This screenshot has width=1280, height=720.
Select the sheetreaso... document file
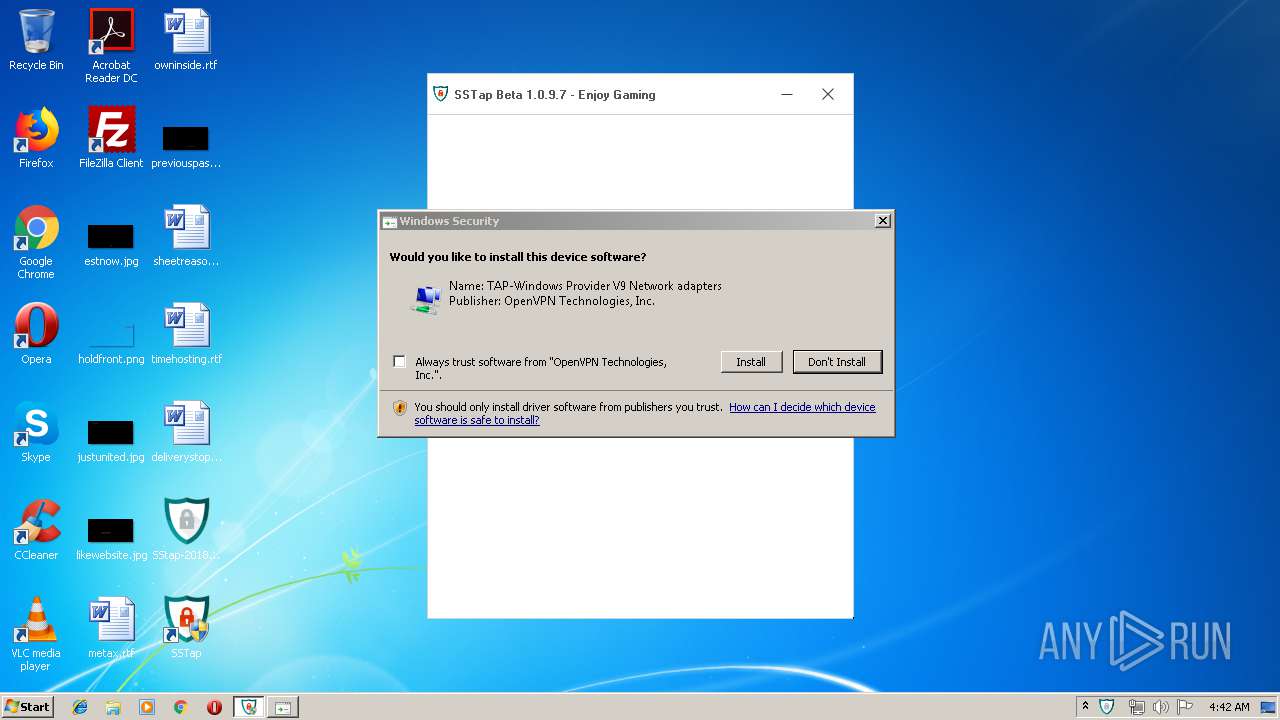pyautogui.click(x=186, y=236)
